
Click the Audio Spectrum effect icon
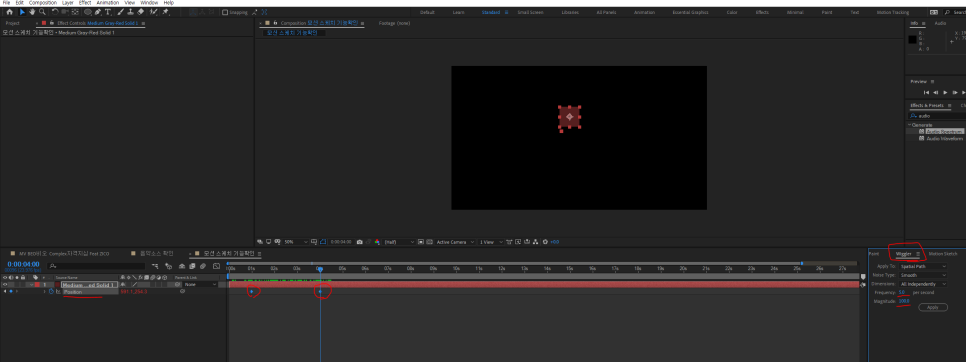point(922,131)
